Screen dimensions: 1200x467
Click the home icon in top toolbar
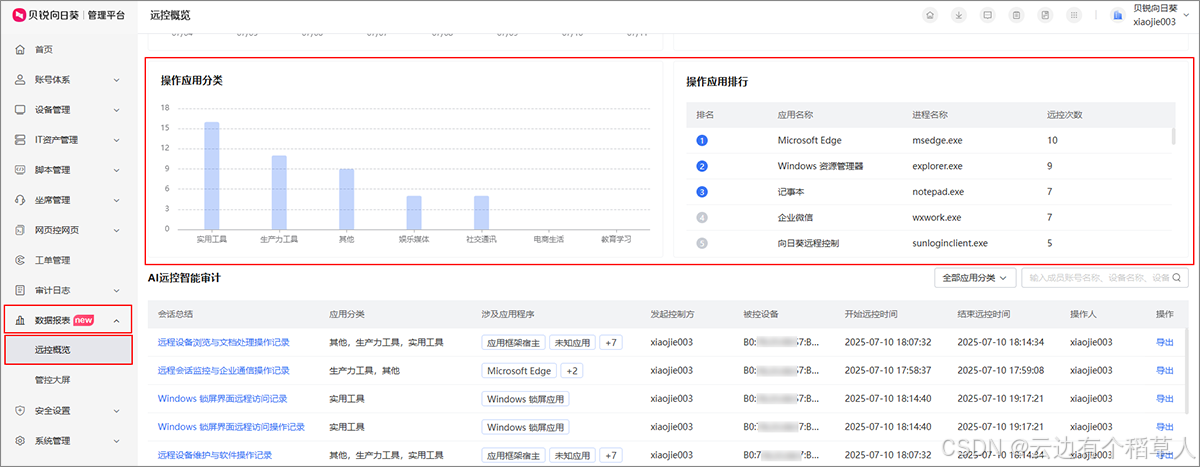[930, 15]
